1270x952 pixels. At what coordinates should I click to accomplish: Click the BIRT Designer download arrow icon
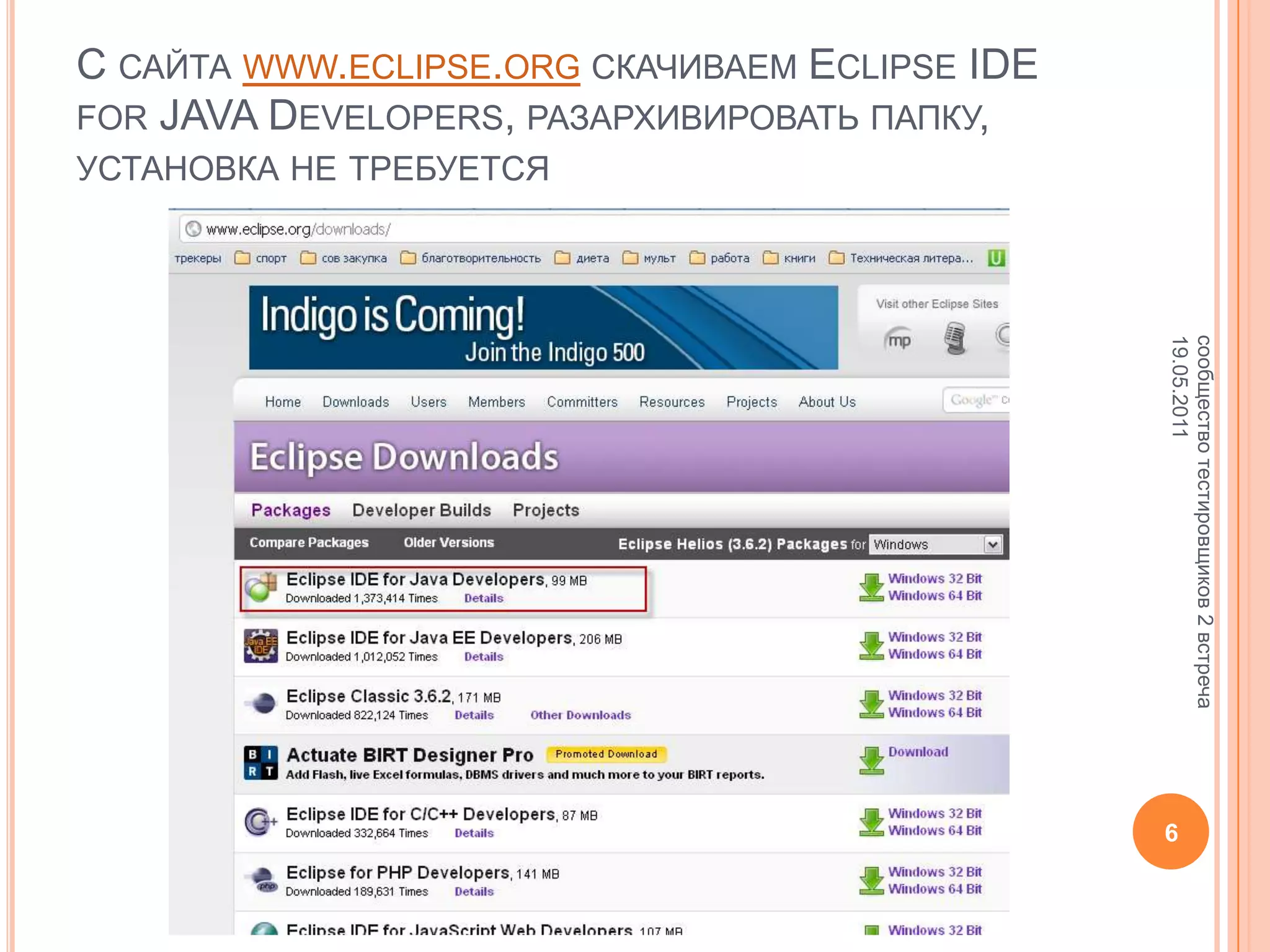[x=871, y=760]
